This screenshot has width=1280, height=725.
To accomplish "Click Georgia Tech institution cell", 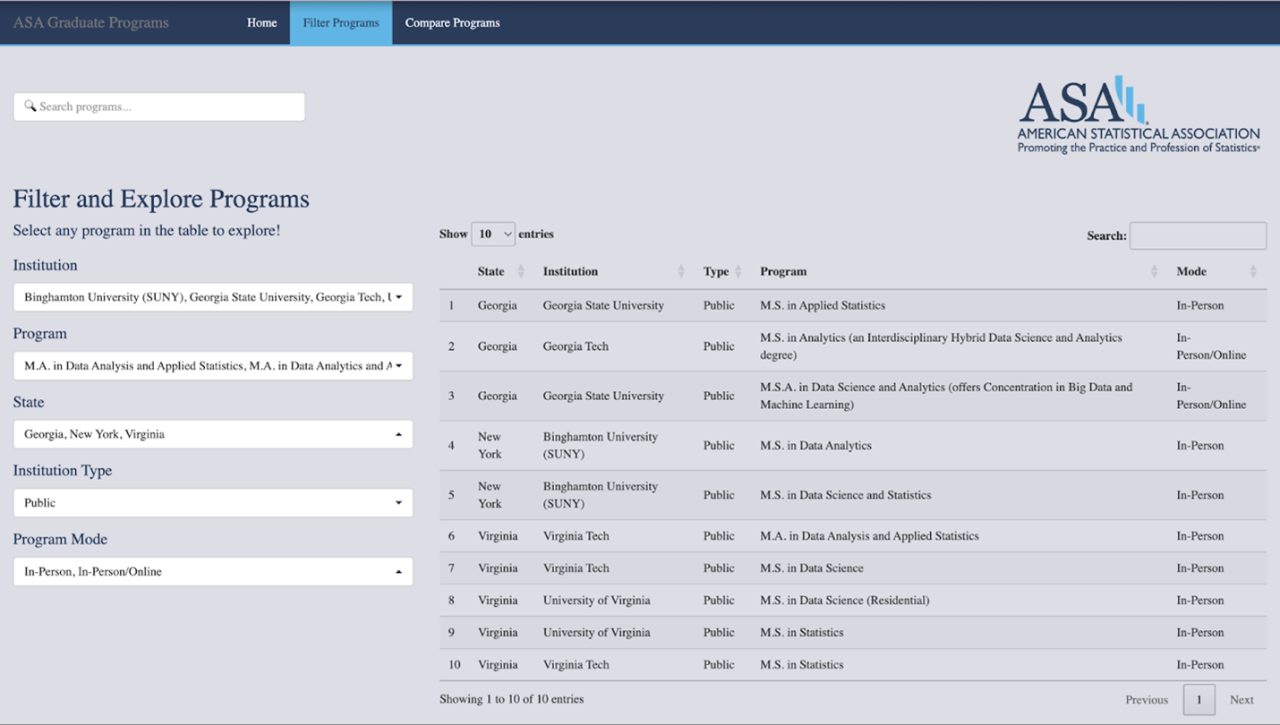I will (575, 347).
